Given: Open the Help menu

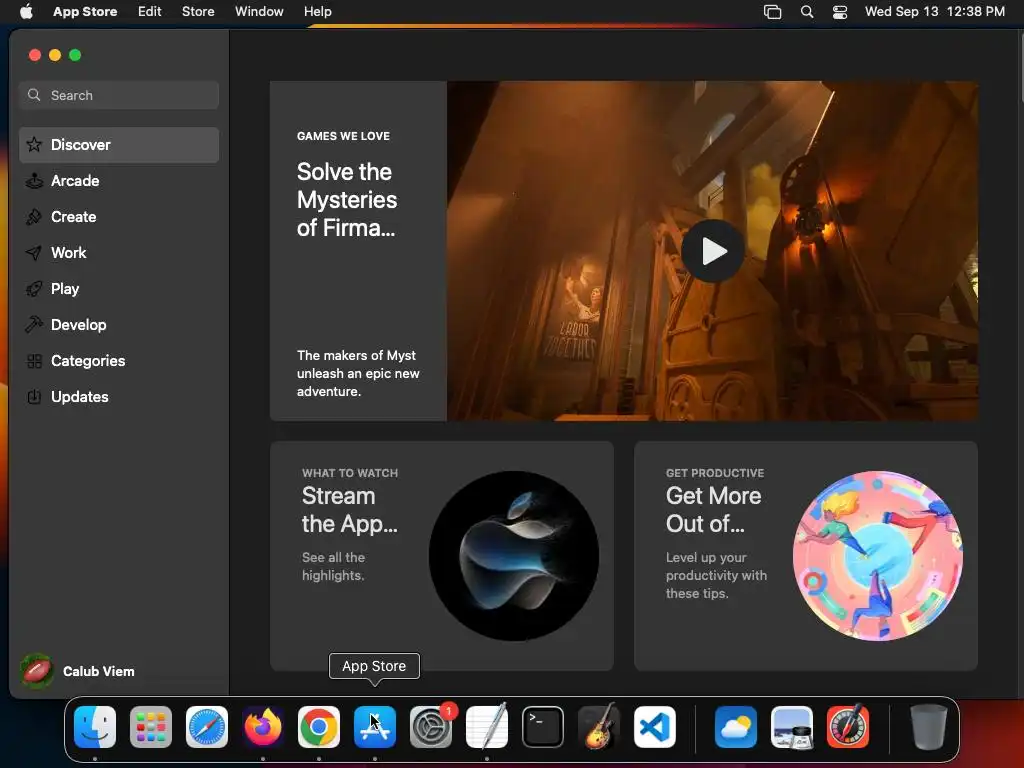Looking at the screenshot, I should click(317, 12).
